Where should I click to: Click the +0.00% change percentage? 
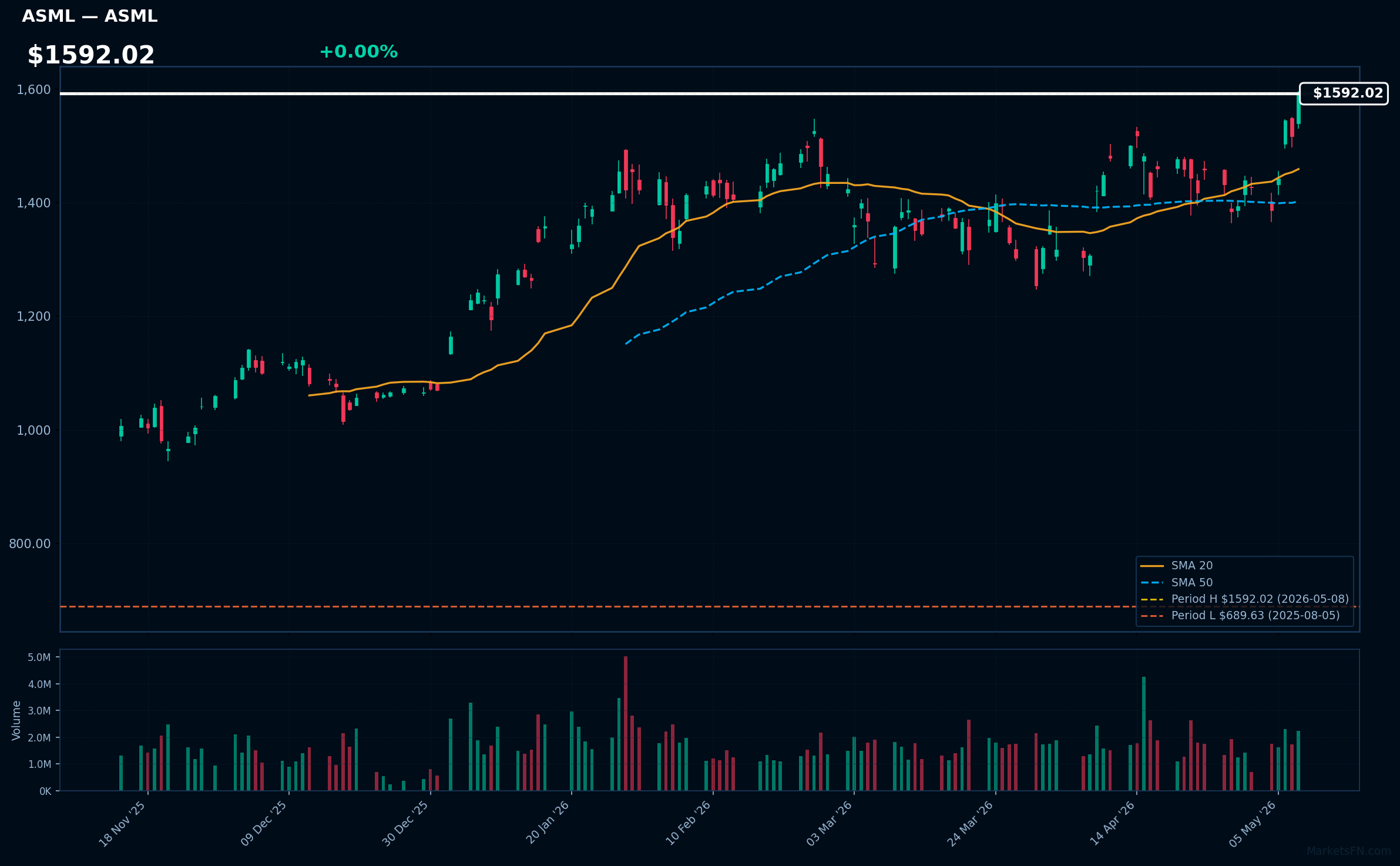[358, 52]
